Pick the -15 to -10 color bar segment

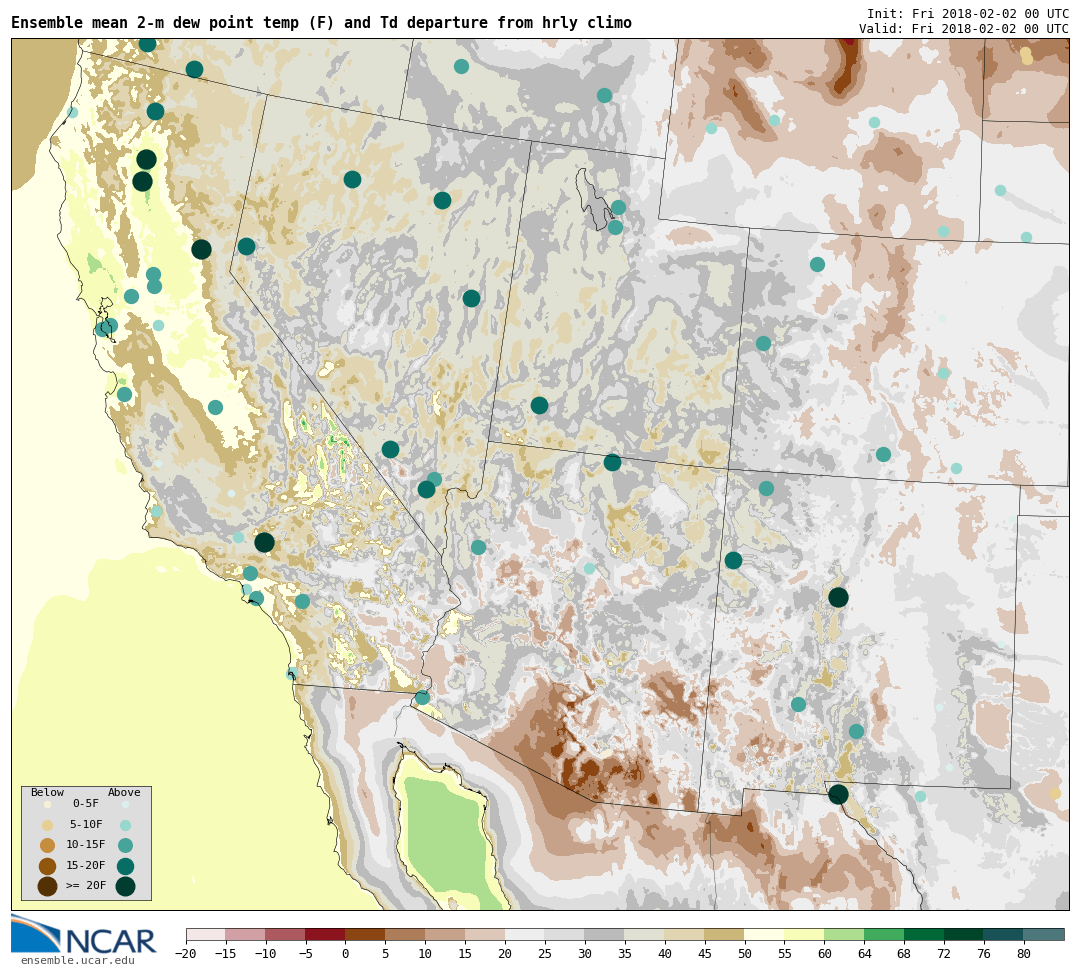pyautogui.click(x=245, y=934)
